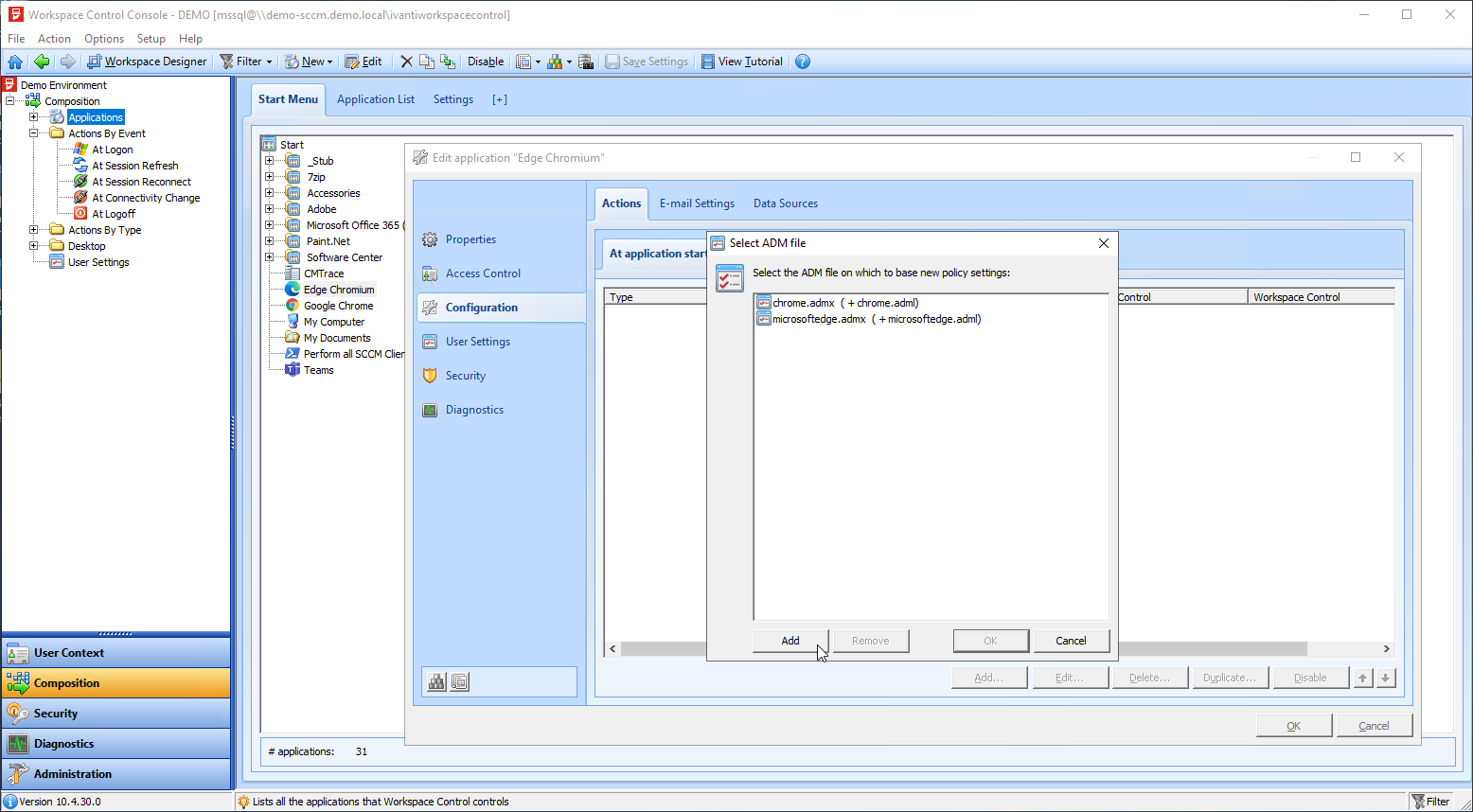Select the Google Chrome application icon

pyautogui.click(x=293, y=306)
